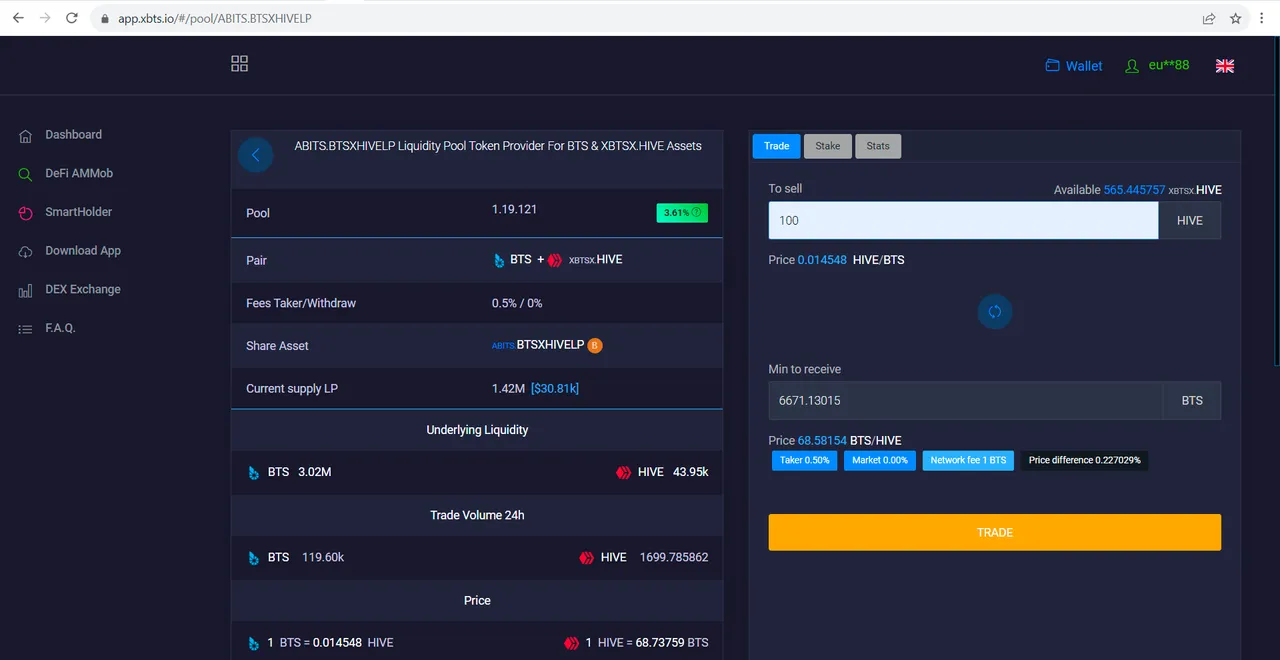The image size is (1280, 660).
Task: Open the ABITS.BTSXHIVELP share asset link
Action: click(538, 346)
